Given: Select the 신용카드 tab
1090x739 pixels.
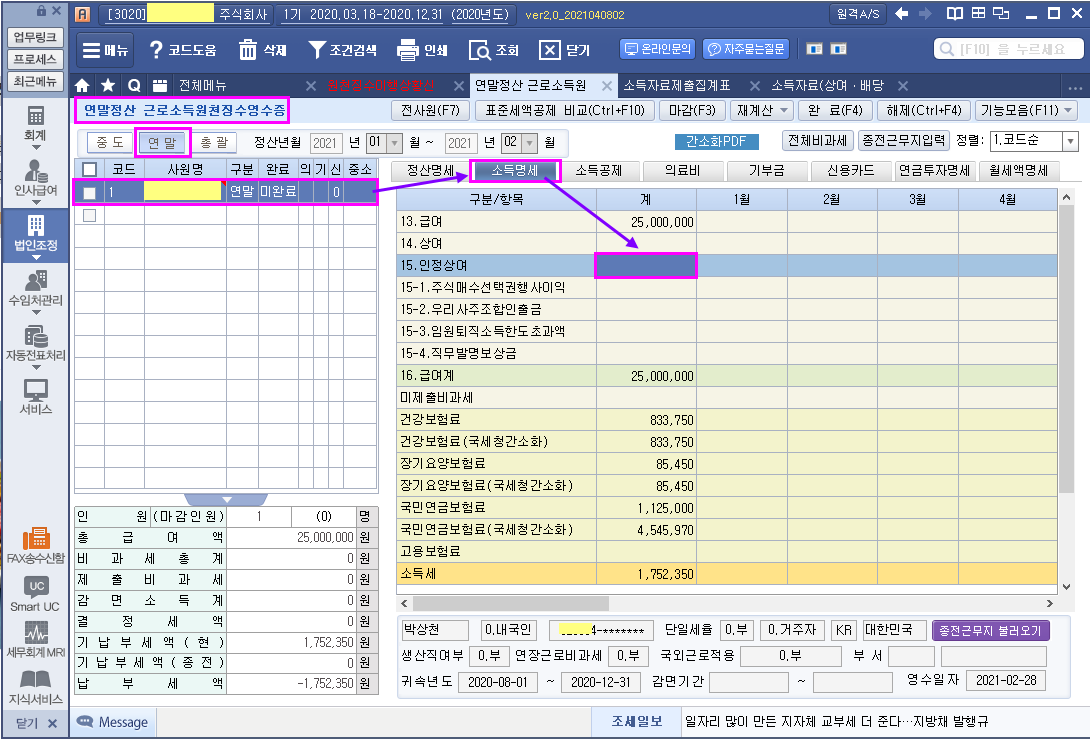Looking at the screenshot, I should [x=852, y=170].
